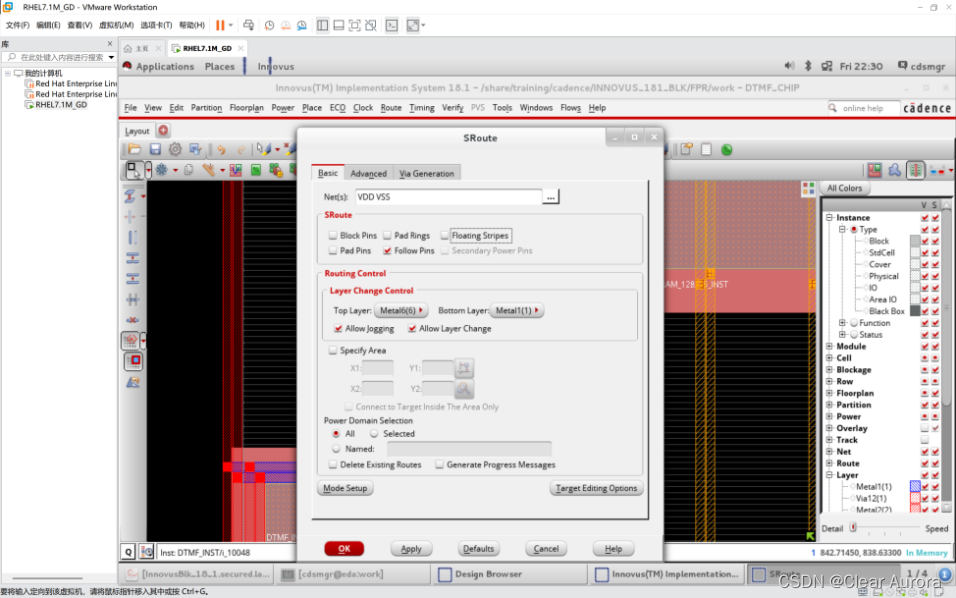This screenshot has width=956, height=598.
Task: Expand the Function tree node
Action: (842, 323)
